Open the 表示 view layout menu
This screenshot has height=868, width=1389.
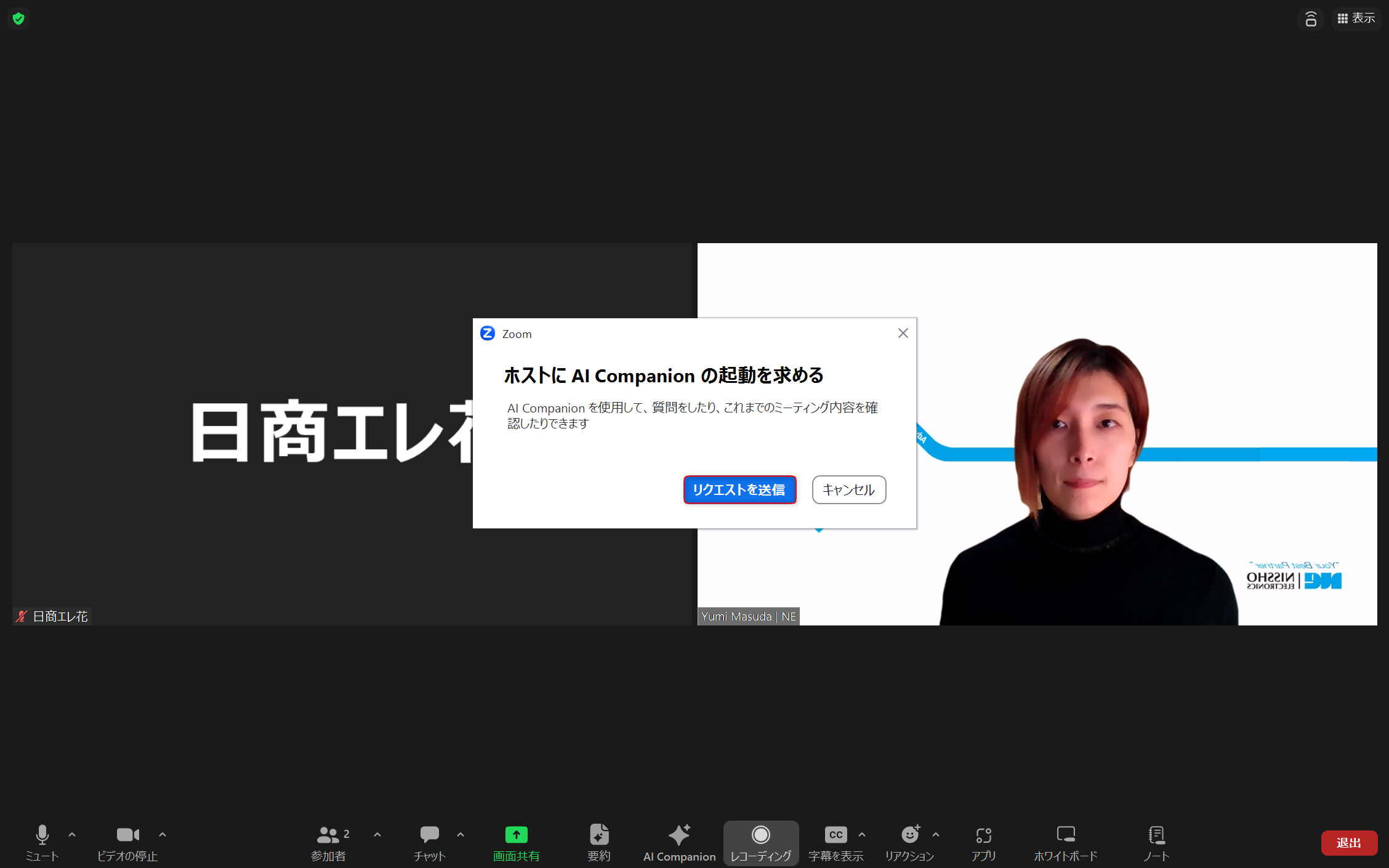coord(1356,18)
